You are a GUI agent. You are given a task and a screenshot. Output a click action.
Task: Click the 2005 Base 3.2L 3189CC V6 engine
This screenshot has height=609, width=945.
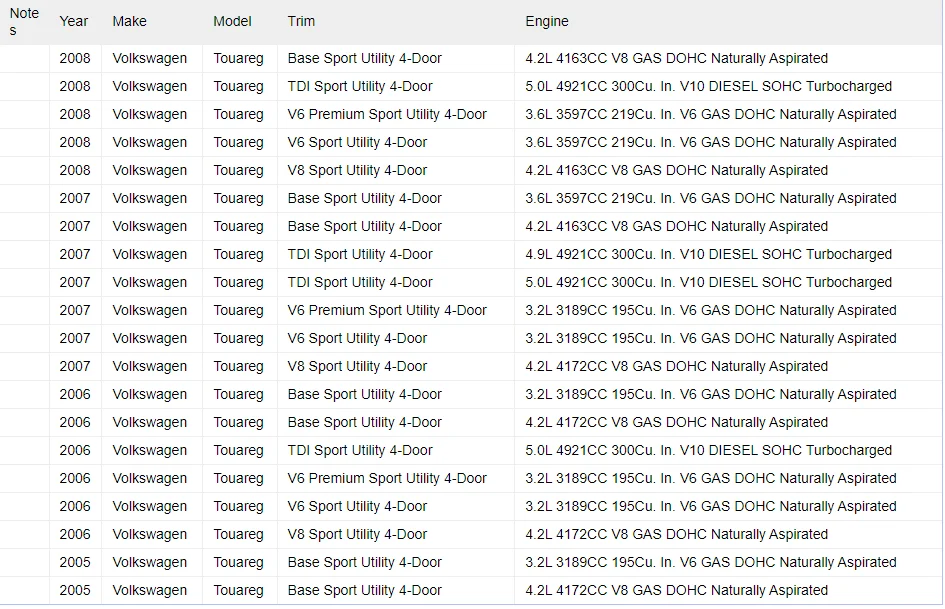711,562
